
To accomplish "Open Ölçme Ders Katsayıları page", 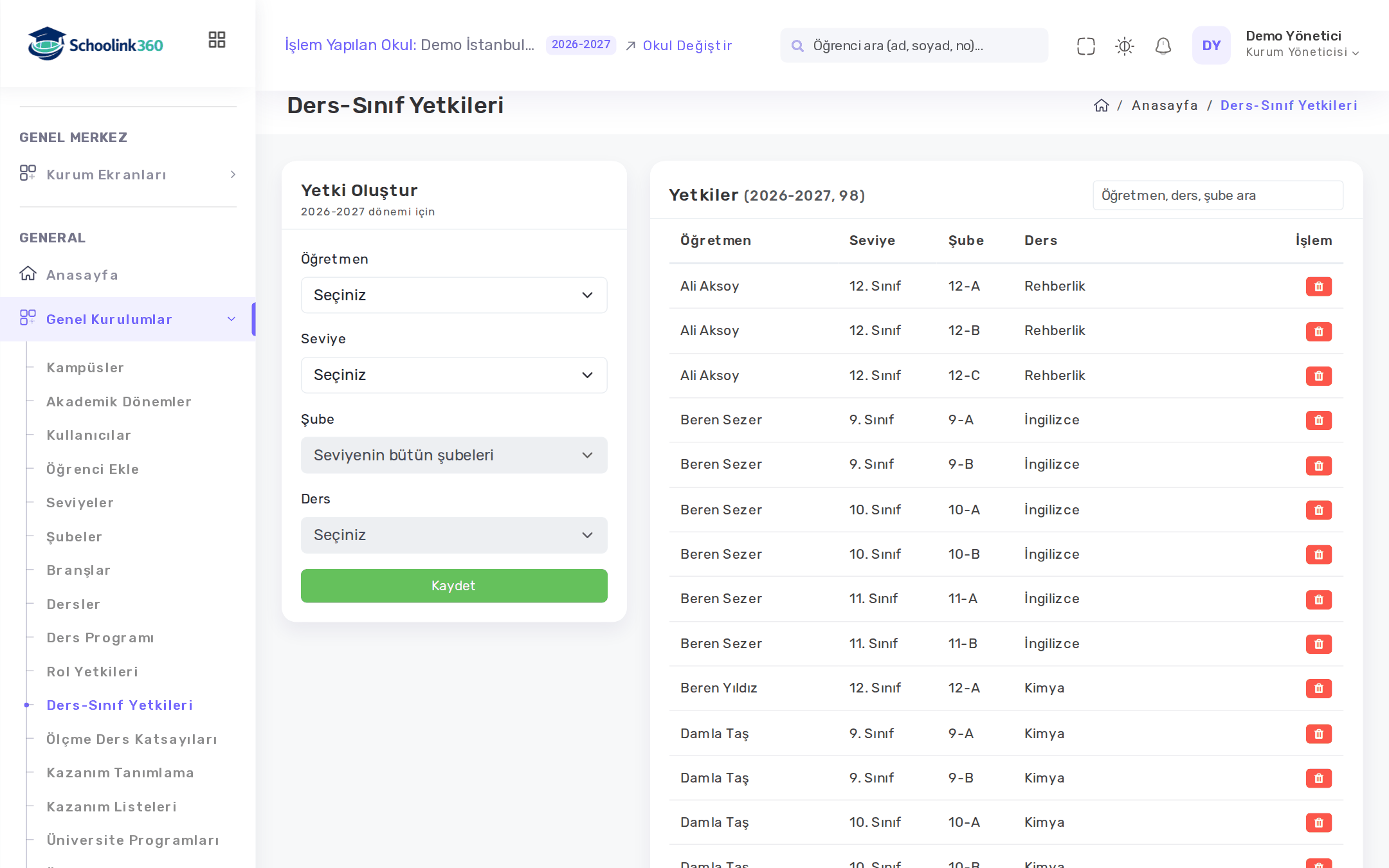I will (132, 739).
